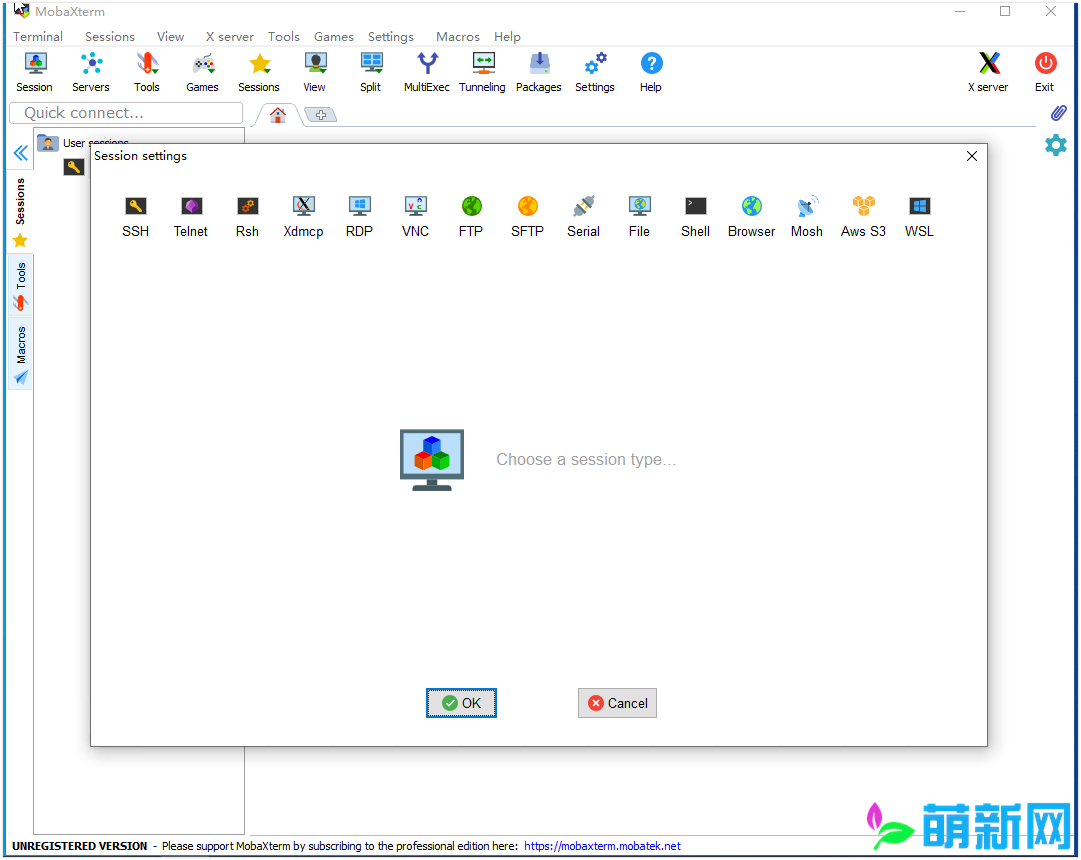Open Settings menu in menu bar

coord(391,37)
